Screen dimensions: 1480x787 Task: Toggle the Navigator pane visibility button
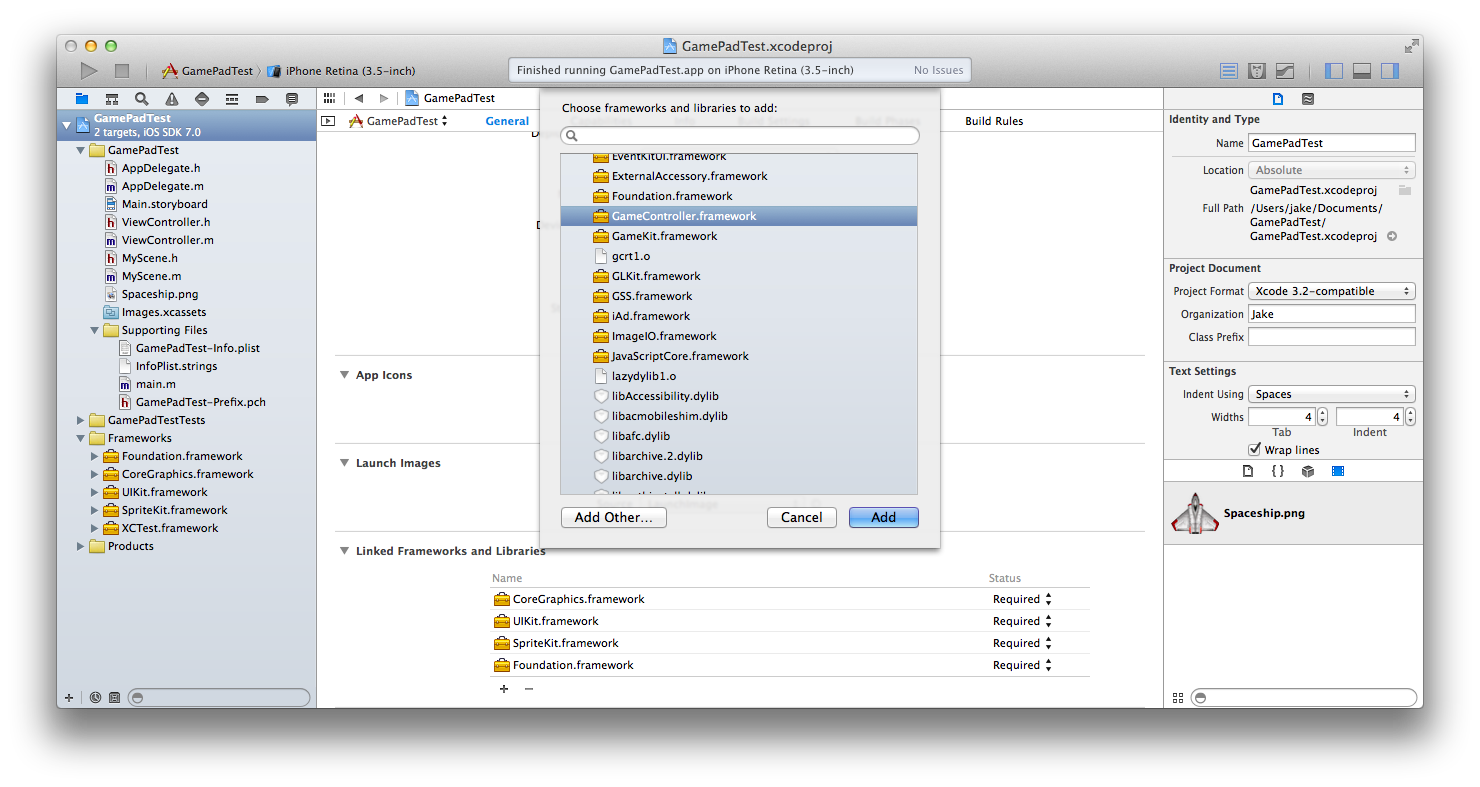[1333, 71]
